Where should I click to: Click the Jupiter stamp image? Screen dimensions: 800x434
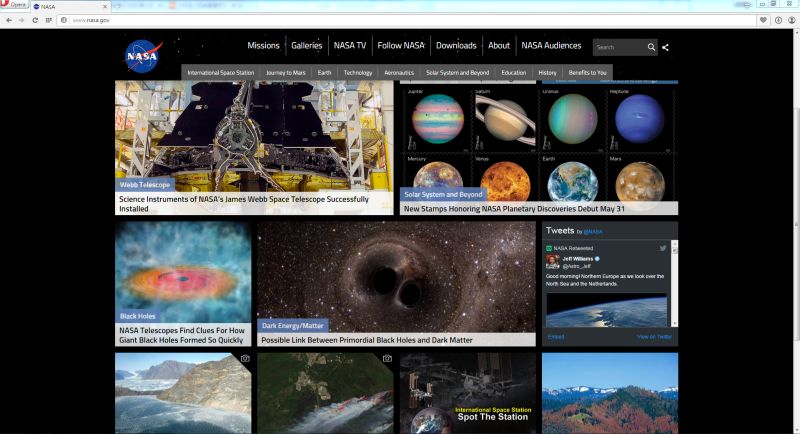click(x=438, y=119)
